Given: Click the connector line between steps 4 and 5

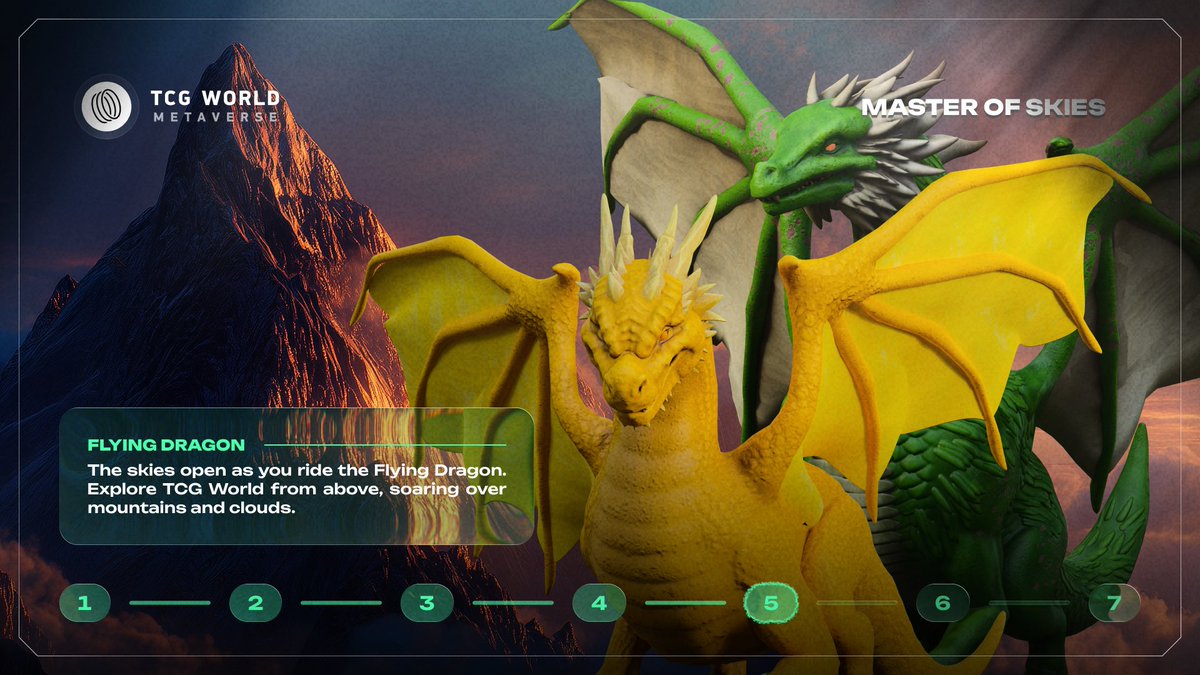Looking at the screenshot, I should pos(684,603).
